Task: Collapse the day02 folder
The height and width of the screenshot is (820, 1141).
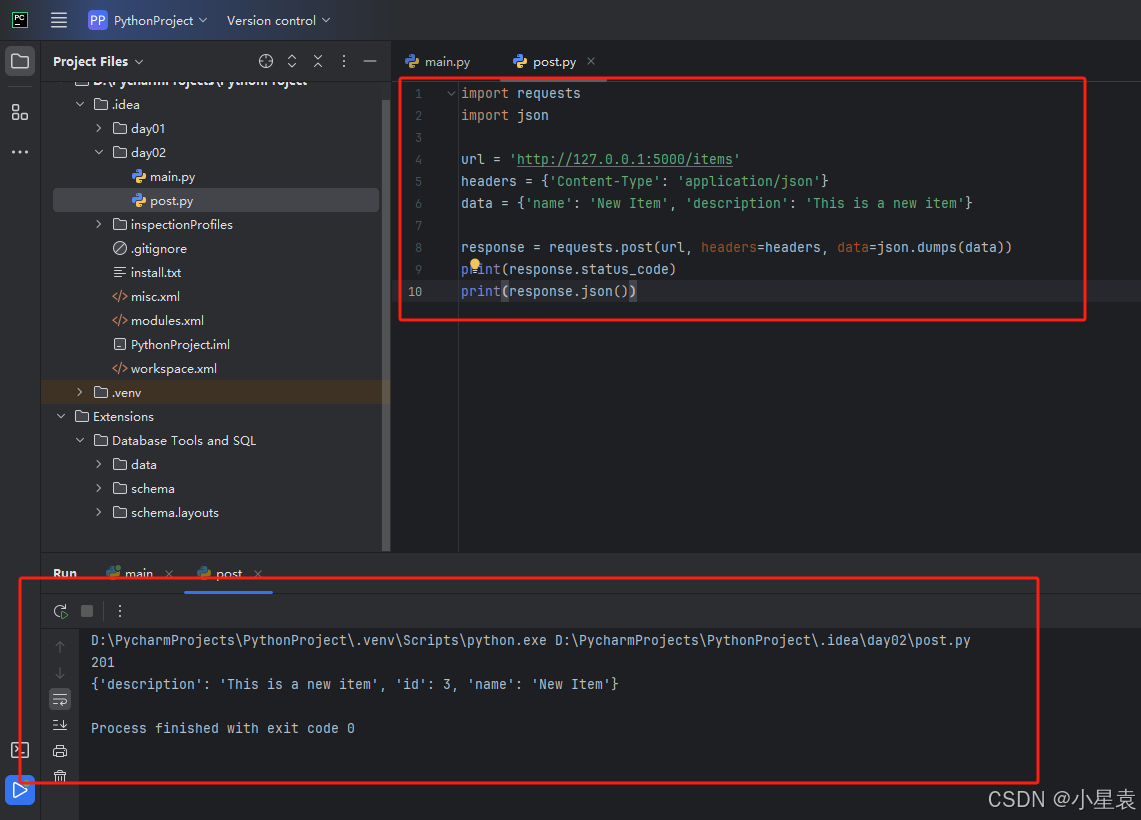Action: point(99,152)
